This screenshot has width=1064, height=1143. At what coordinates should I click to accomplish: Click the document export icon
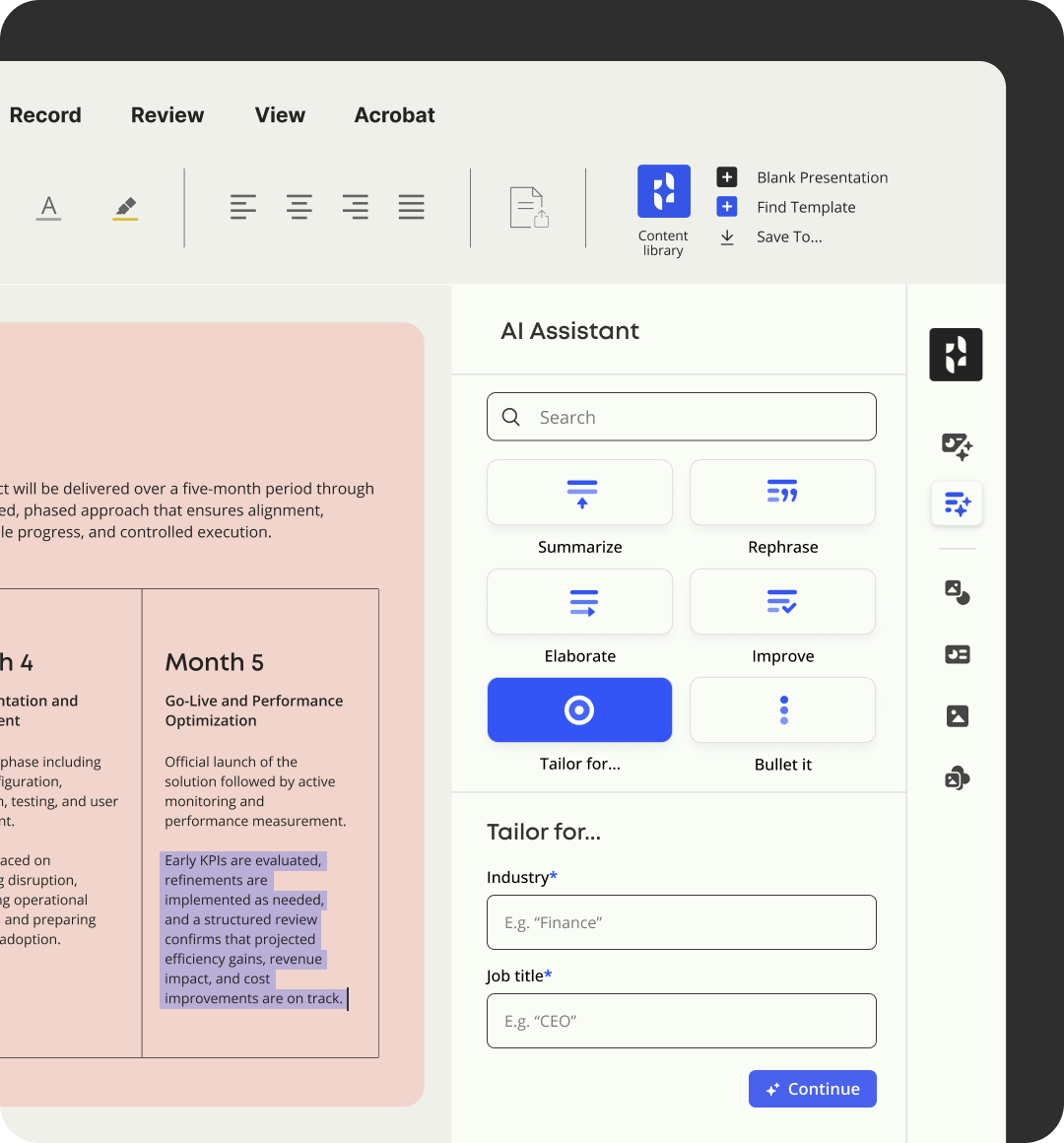(529, 208)
